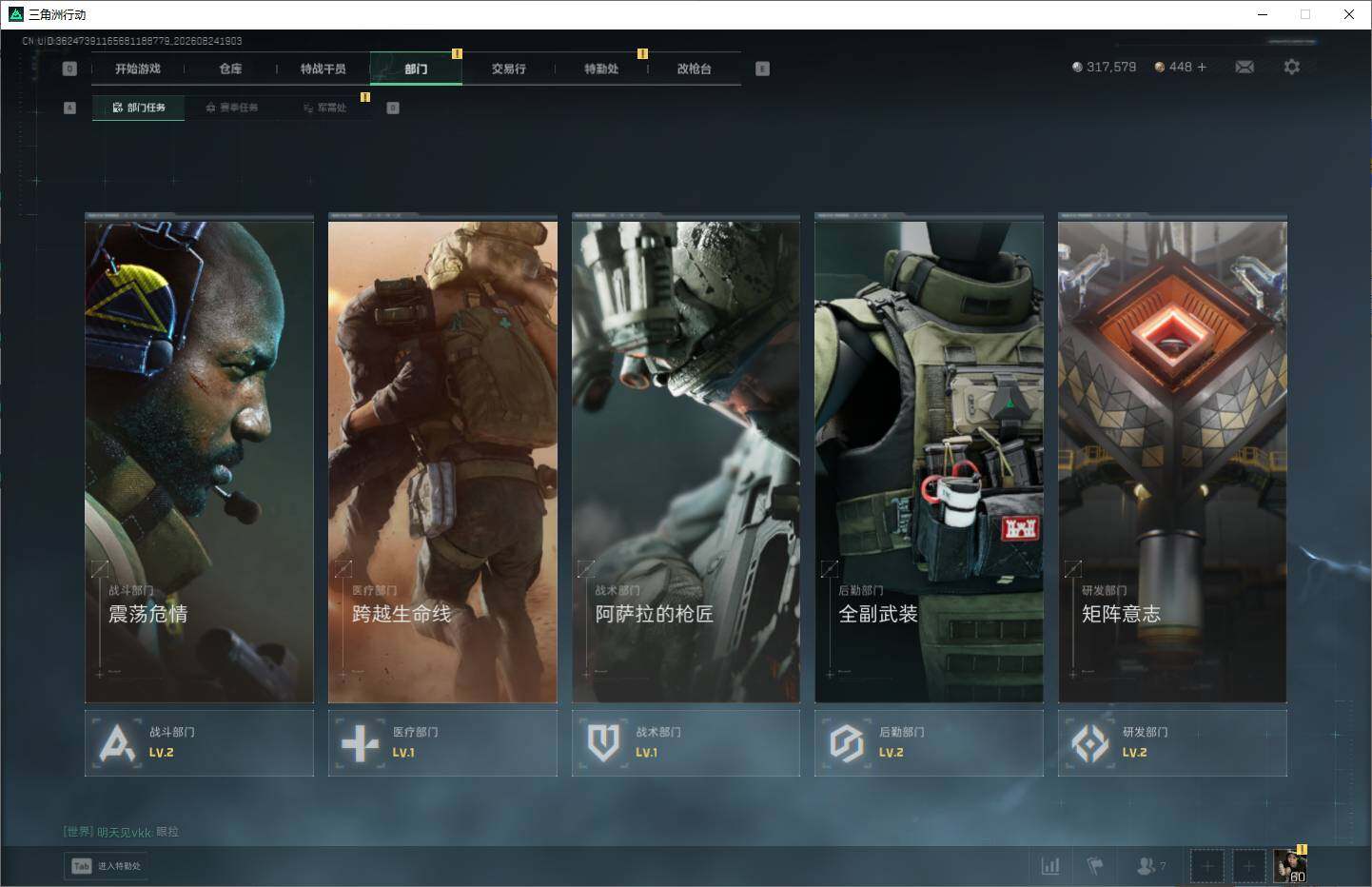Click the 448 premium currency balance

click(1181, 67)
